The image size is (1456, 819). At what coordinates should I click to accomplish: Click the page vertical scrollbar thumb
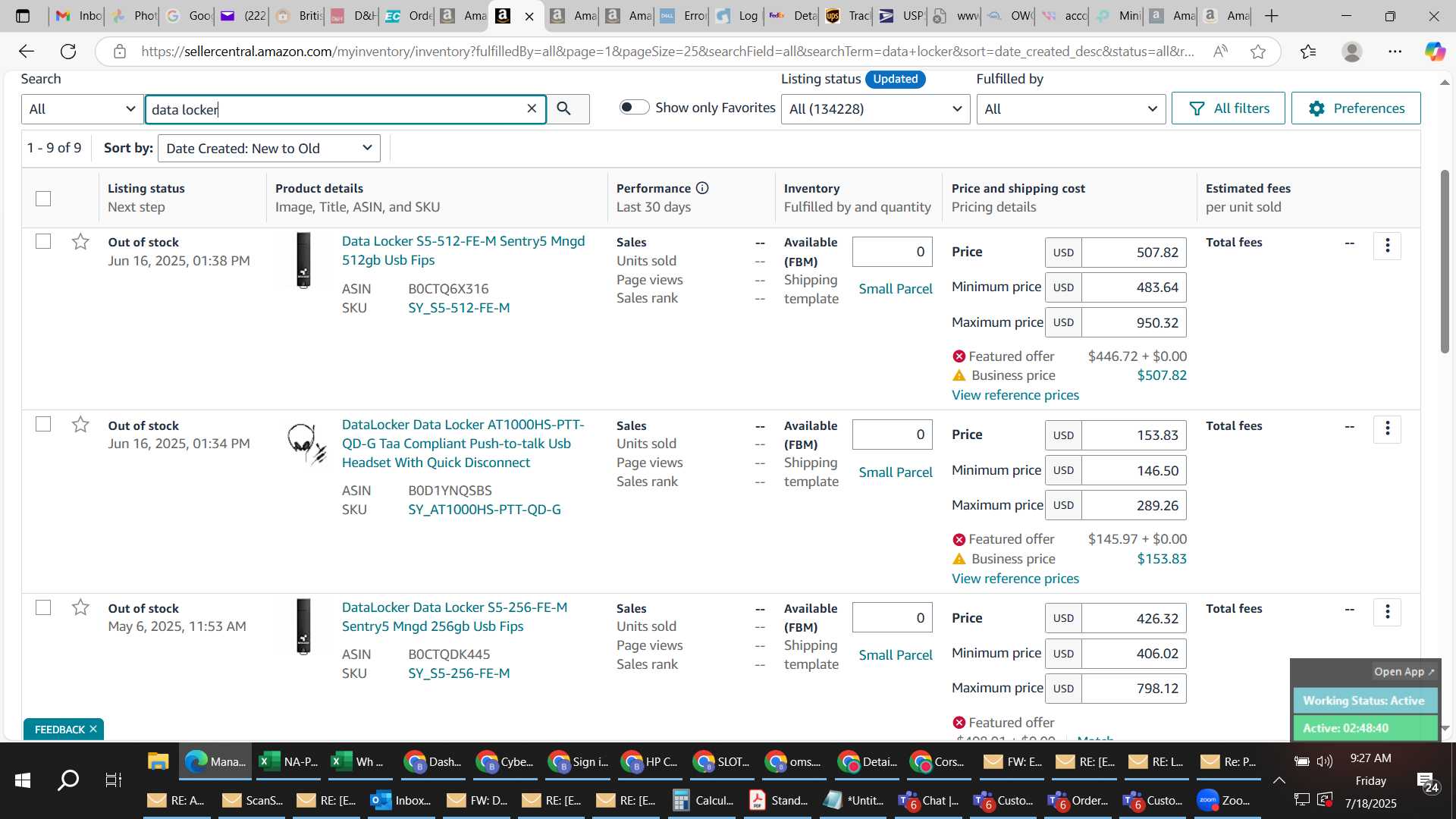[1445, 262]
